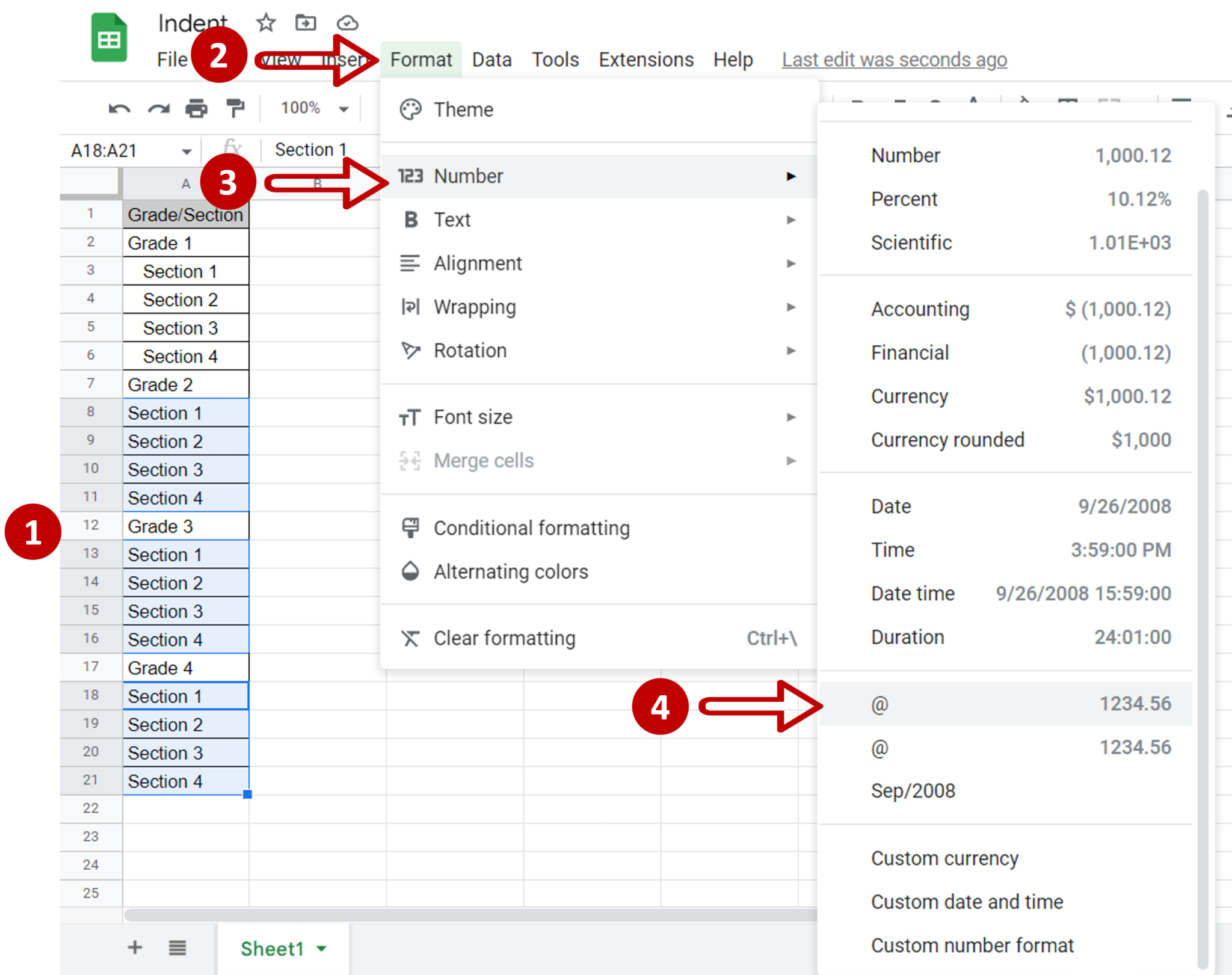Click the Move to folder icon
The height and width of the screenshot is (975, 1232).
[x=306, y=23]
